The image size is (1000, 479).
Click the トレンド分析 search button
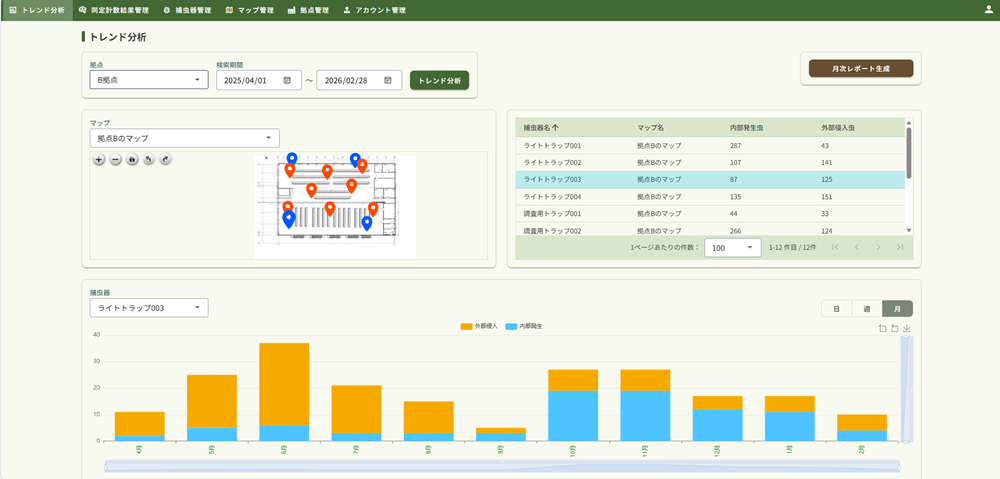tap(439, 80)
